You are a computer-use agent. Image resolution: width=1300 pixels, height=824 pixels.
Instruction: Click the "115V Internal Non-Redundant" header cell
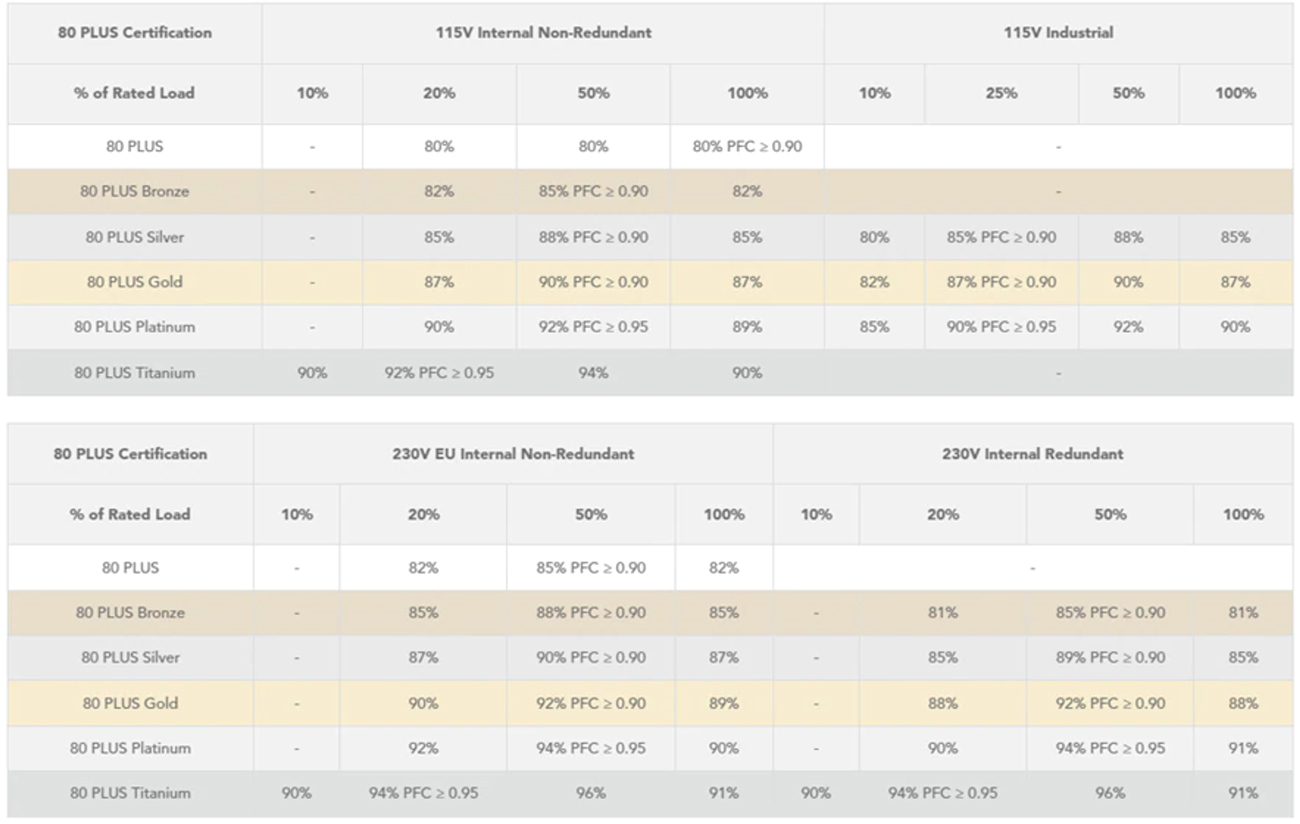[543, 32]
